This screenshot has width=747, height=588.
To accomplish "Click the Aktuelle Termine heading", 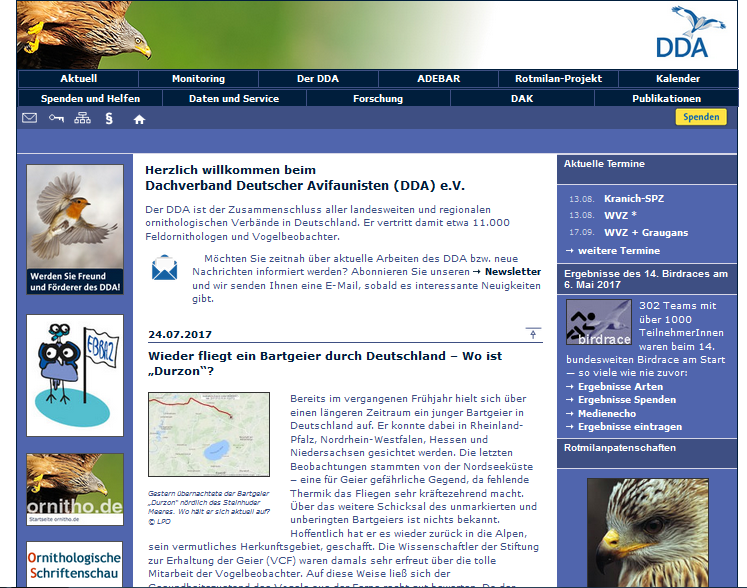I will 604,164.
